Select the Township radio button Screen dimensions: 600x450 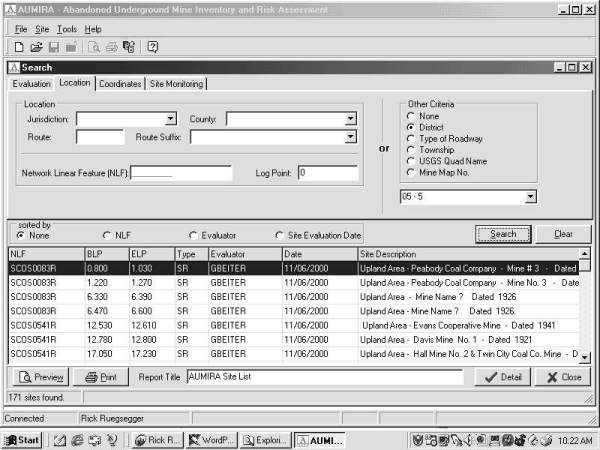411,149
